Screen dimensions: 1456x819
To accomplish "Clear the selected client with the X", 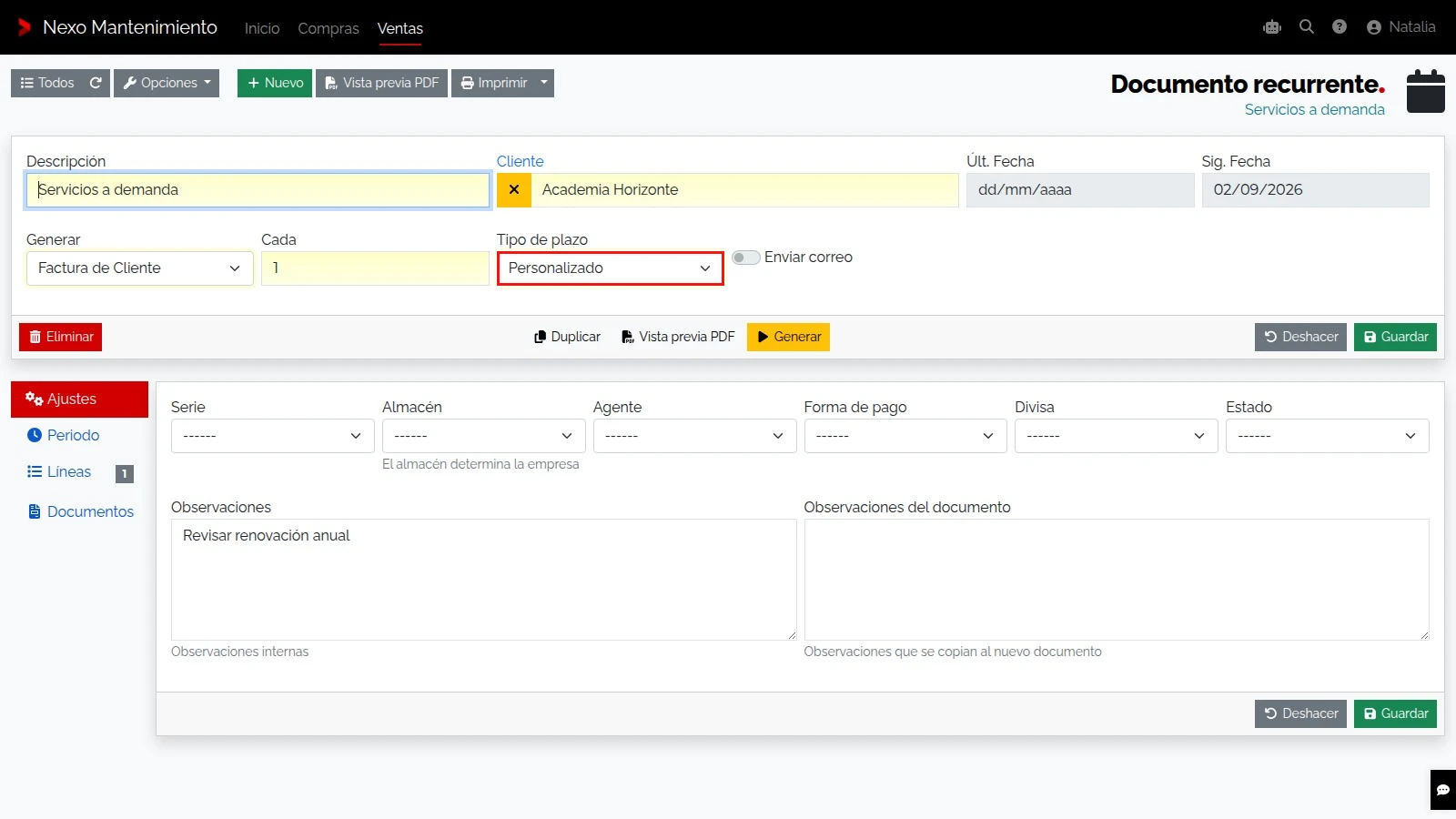I will click(x=514, y=190).
